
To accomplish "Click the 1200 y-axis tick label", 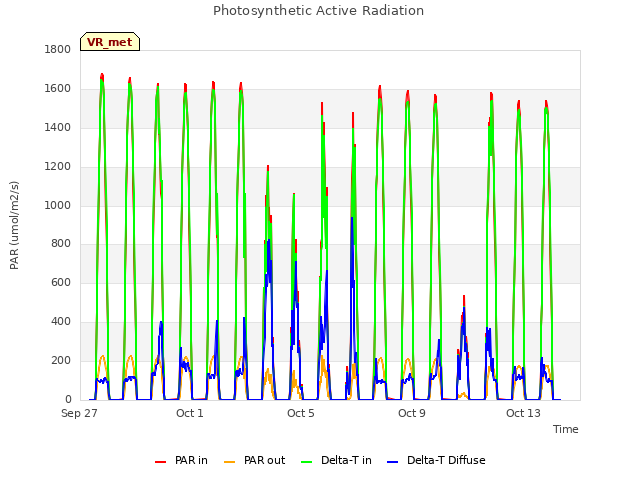I will 58,167.
